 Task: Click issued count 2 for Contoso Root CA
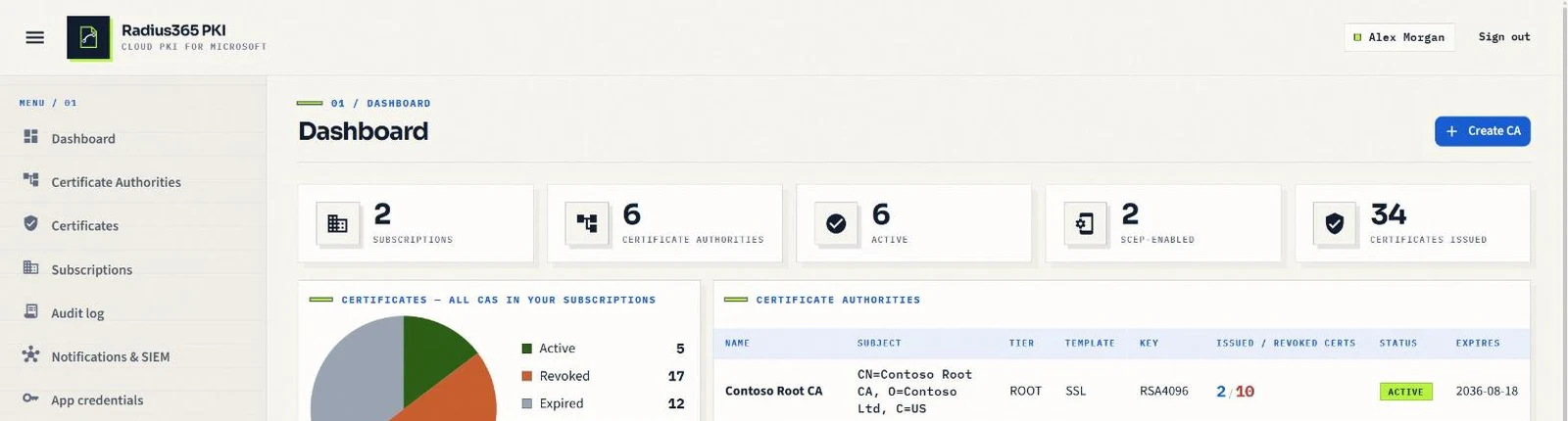click(1221, 391)
